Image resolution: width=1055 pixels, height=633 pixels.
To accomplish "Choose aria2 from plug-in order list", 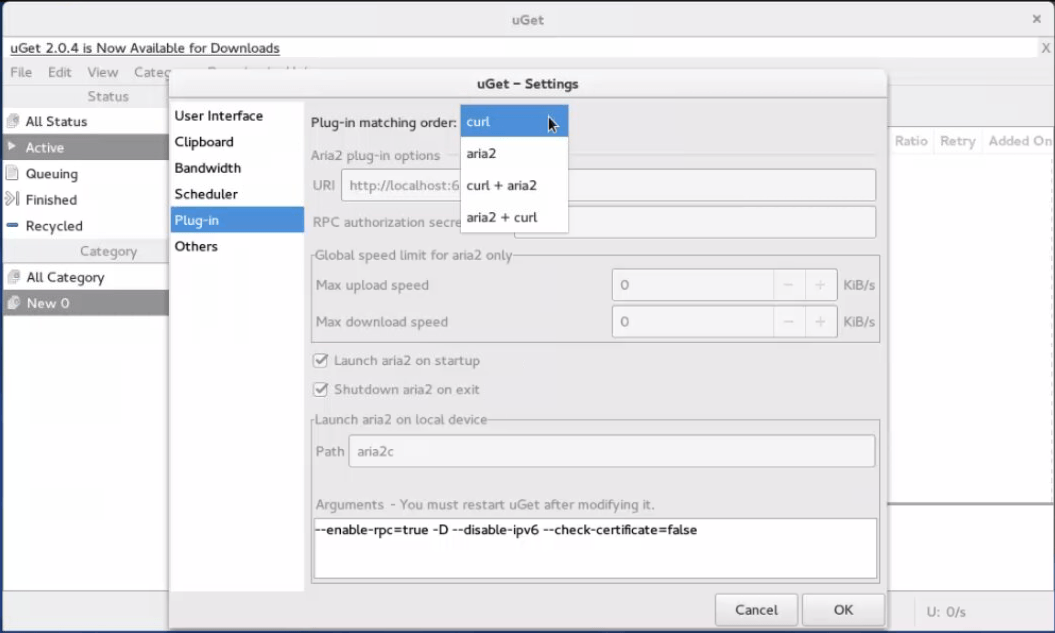I will tap(514, 153).
